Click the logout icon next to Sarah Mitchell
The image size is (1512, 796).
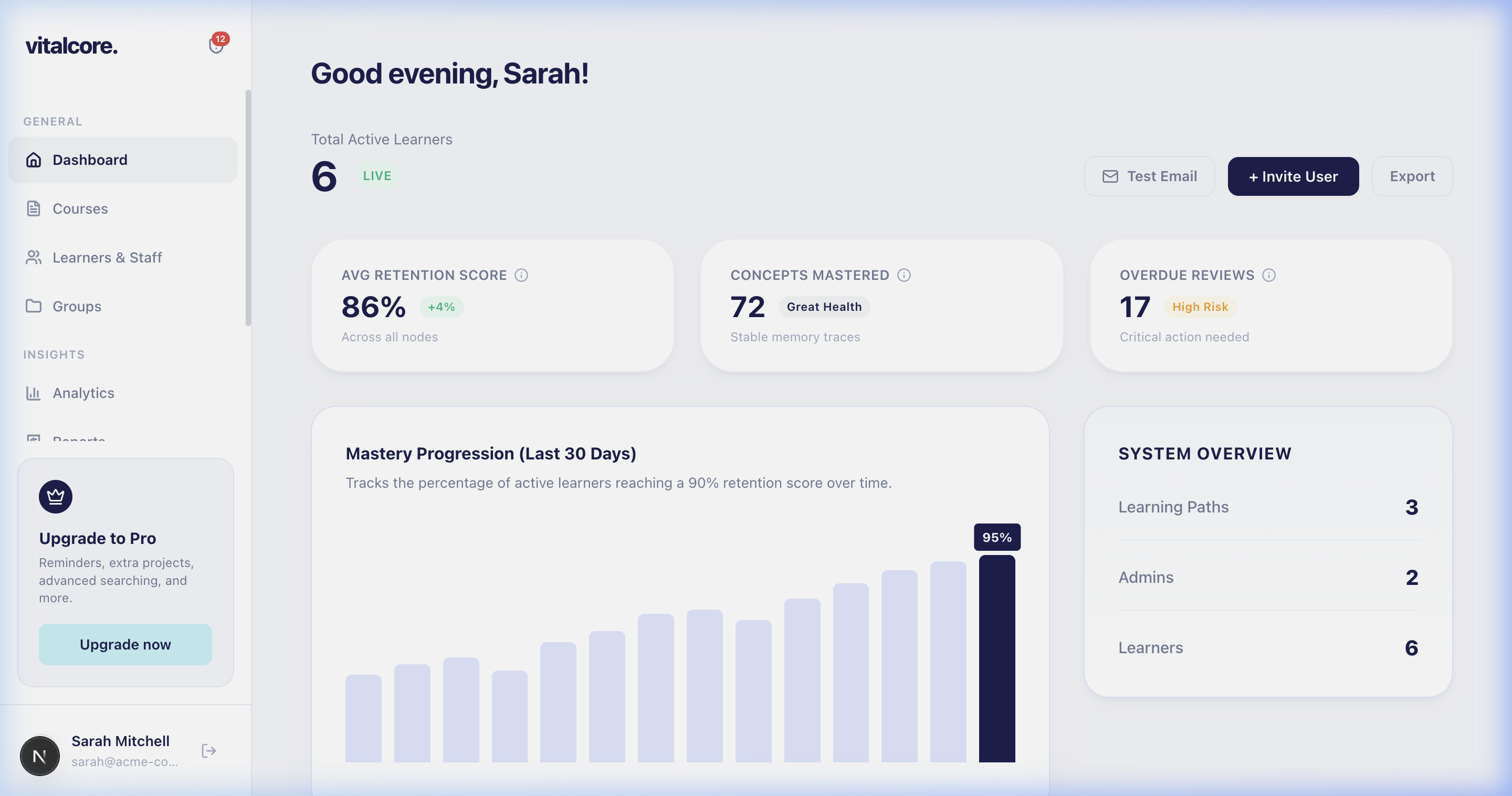(x=209, y=751)
